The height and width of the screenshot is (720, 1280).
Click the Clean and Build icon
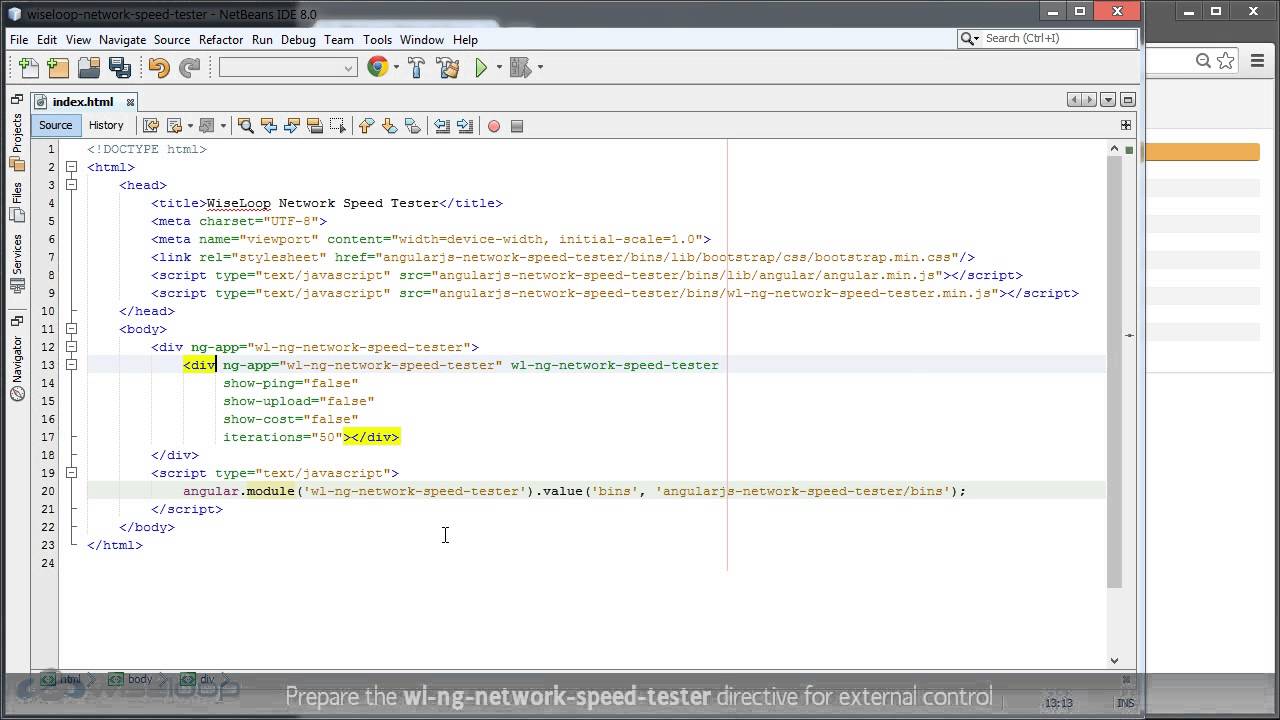[447, 67]
